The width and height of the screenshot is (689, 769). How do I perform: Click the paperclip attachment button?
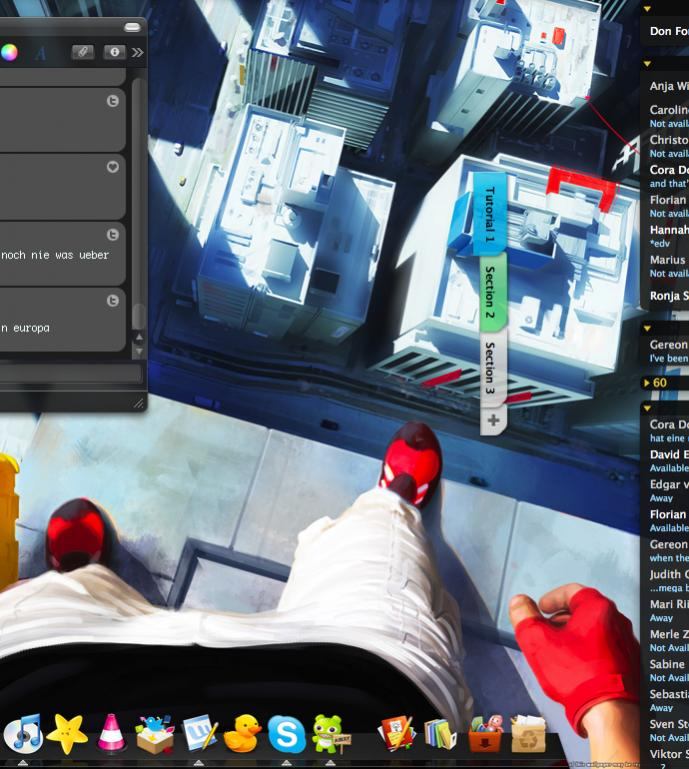83,51
